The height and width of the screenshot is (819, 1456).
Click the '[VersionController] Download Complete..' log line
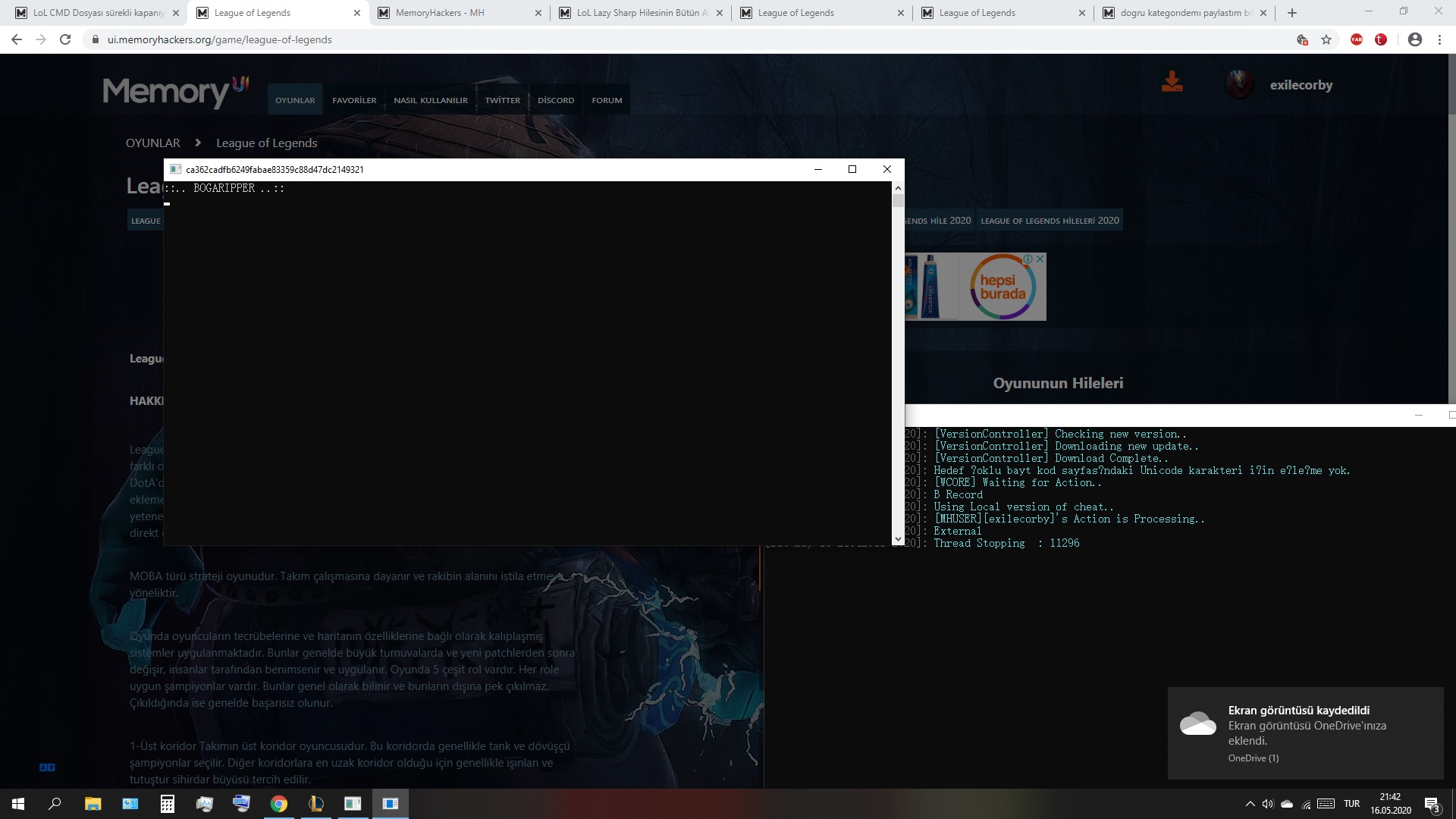(1051, 459)
